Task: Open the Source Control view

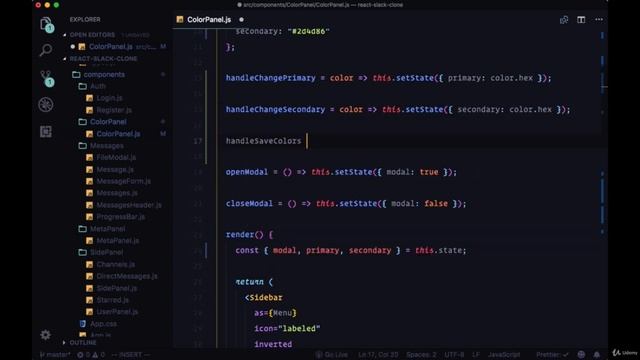Action: [x=46, y=78]
